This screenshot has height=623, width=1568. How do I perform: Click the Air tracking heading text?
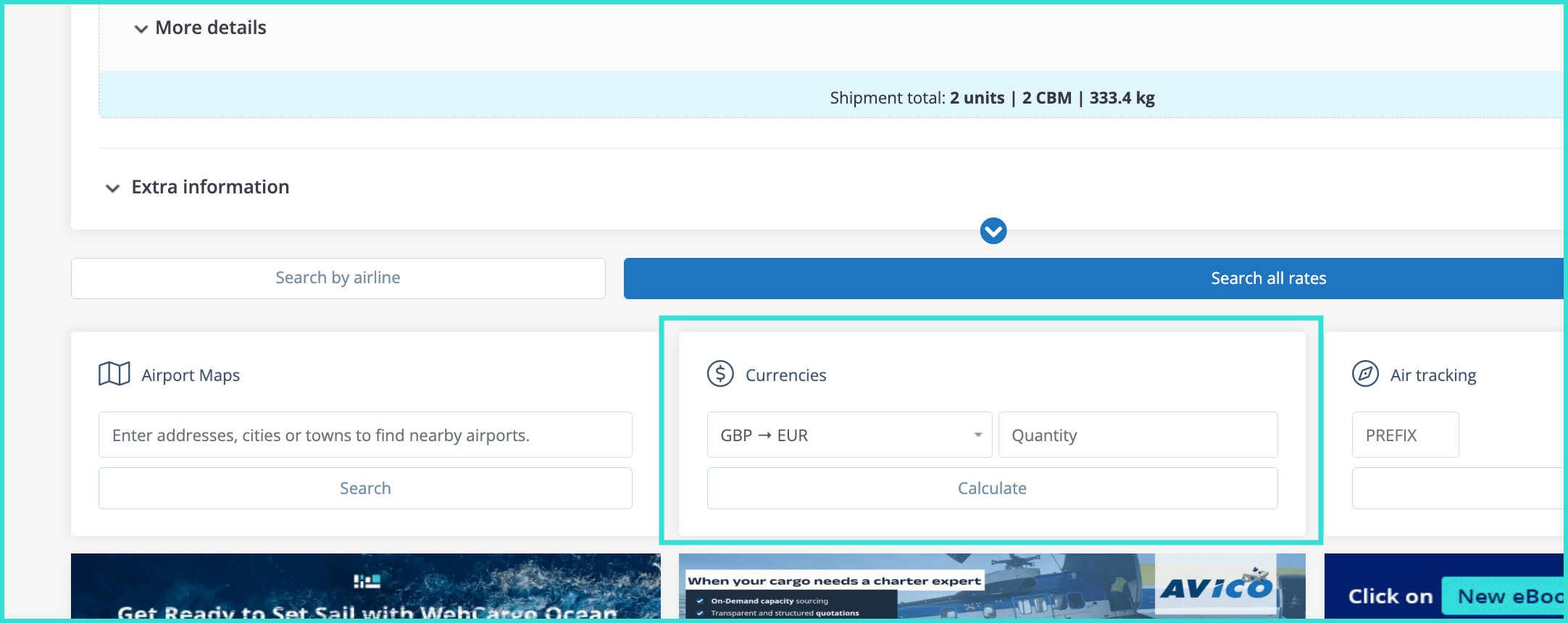click(x=1433, y=375)
